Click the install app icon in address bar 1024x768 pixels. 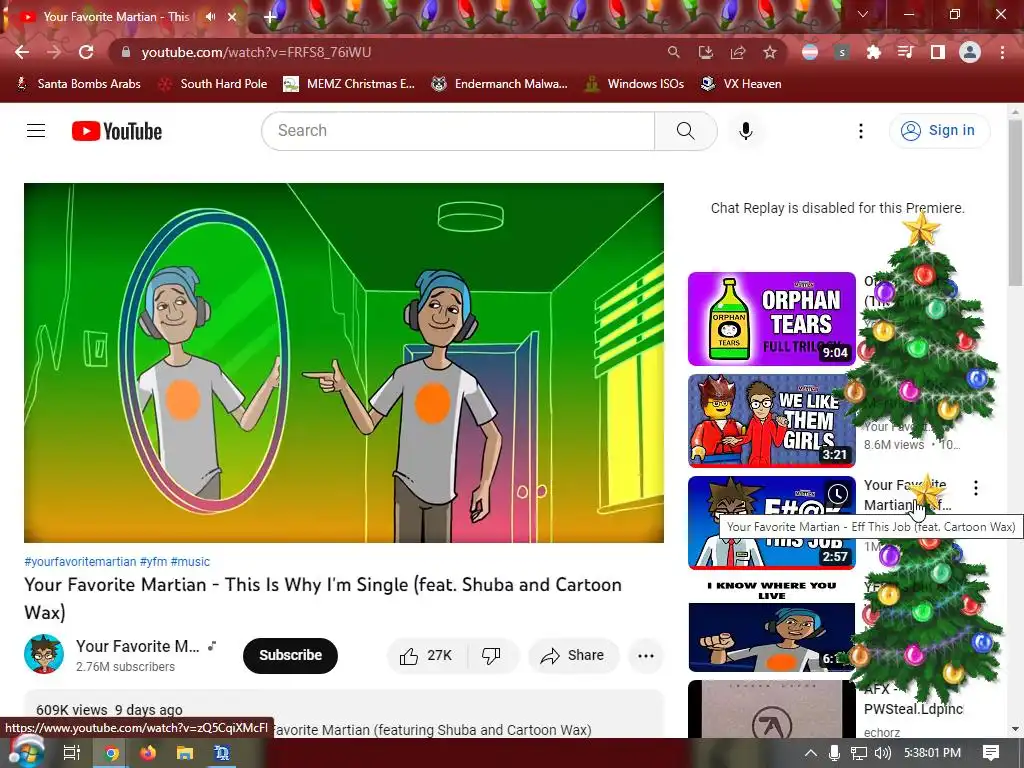click(x=705, y=52)
